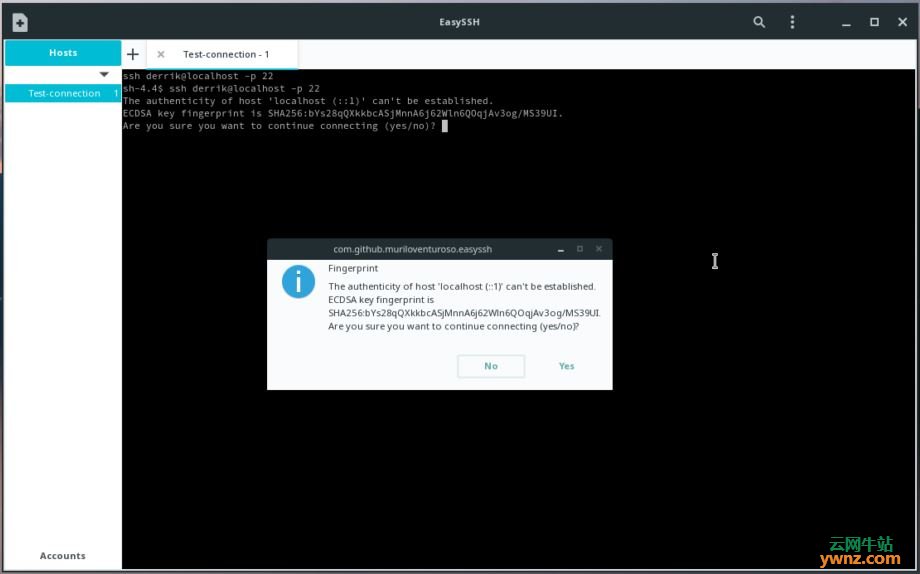Click the Fingerprint heading in the dialog

pyautogui.click(x=353, y=269)
